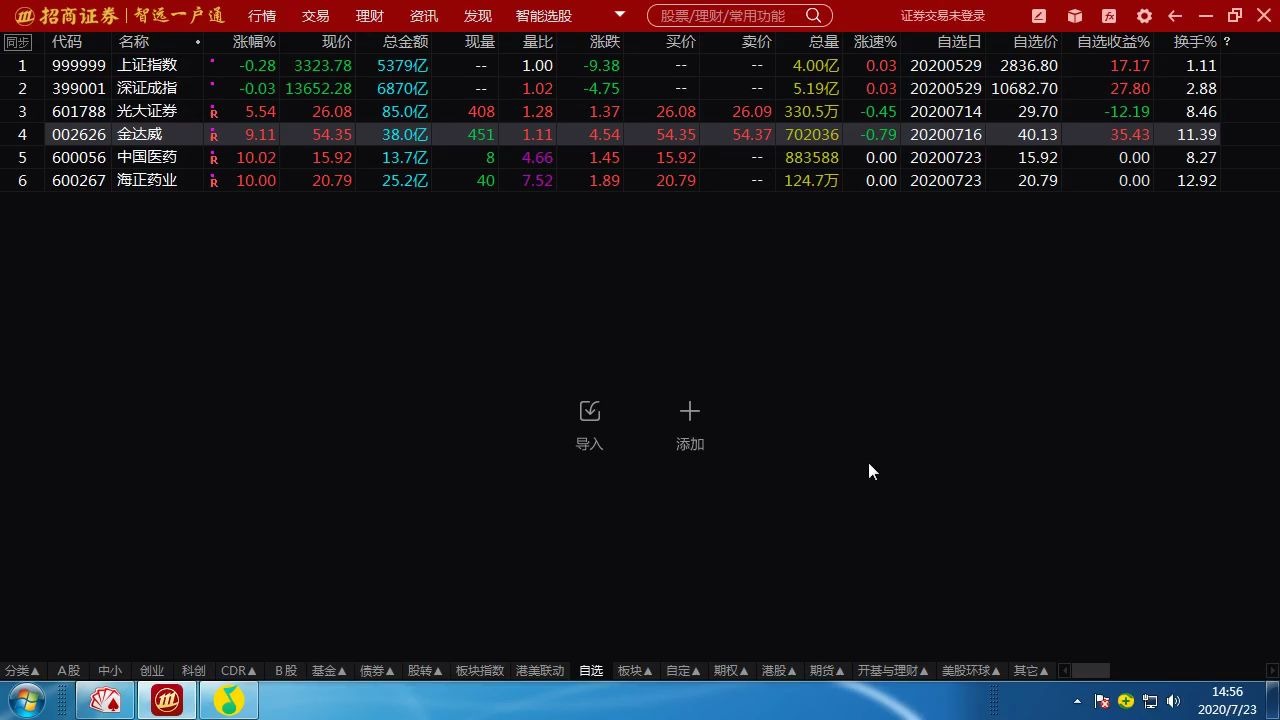Select the 上证指数 row name
This screenshot has width=1280, height=720.
tap(147, 65)
